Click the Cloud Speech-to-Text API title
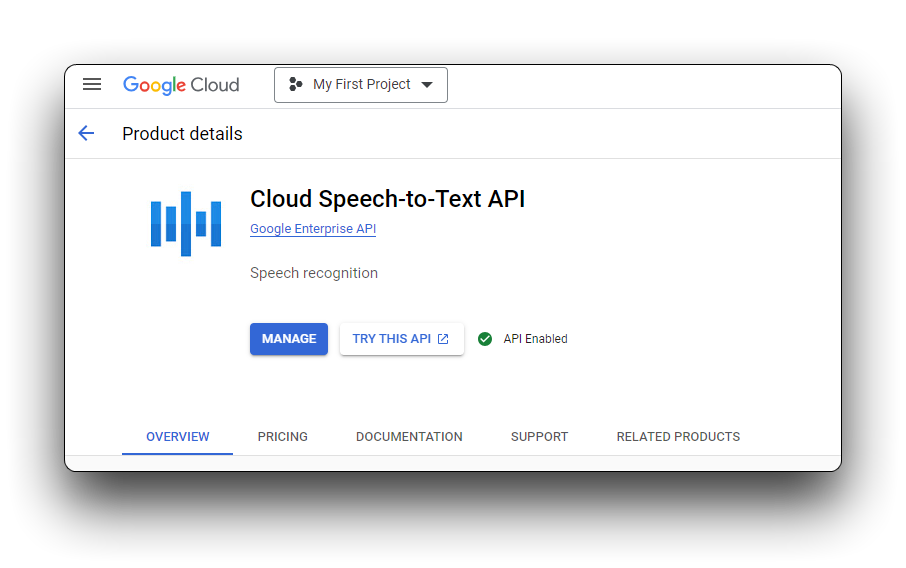Screen dimensions: 906x568 [388, 199]
